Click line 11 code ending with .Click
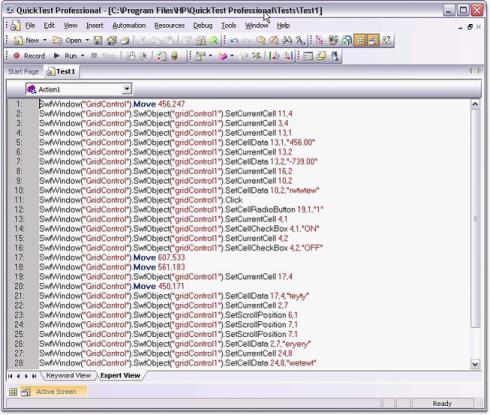 tap(141, 200)
